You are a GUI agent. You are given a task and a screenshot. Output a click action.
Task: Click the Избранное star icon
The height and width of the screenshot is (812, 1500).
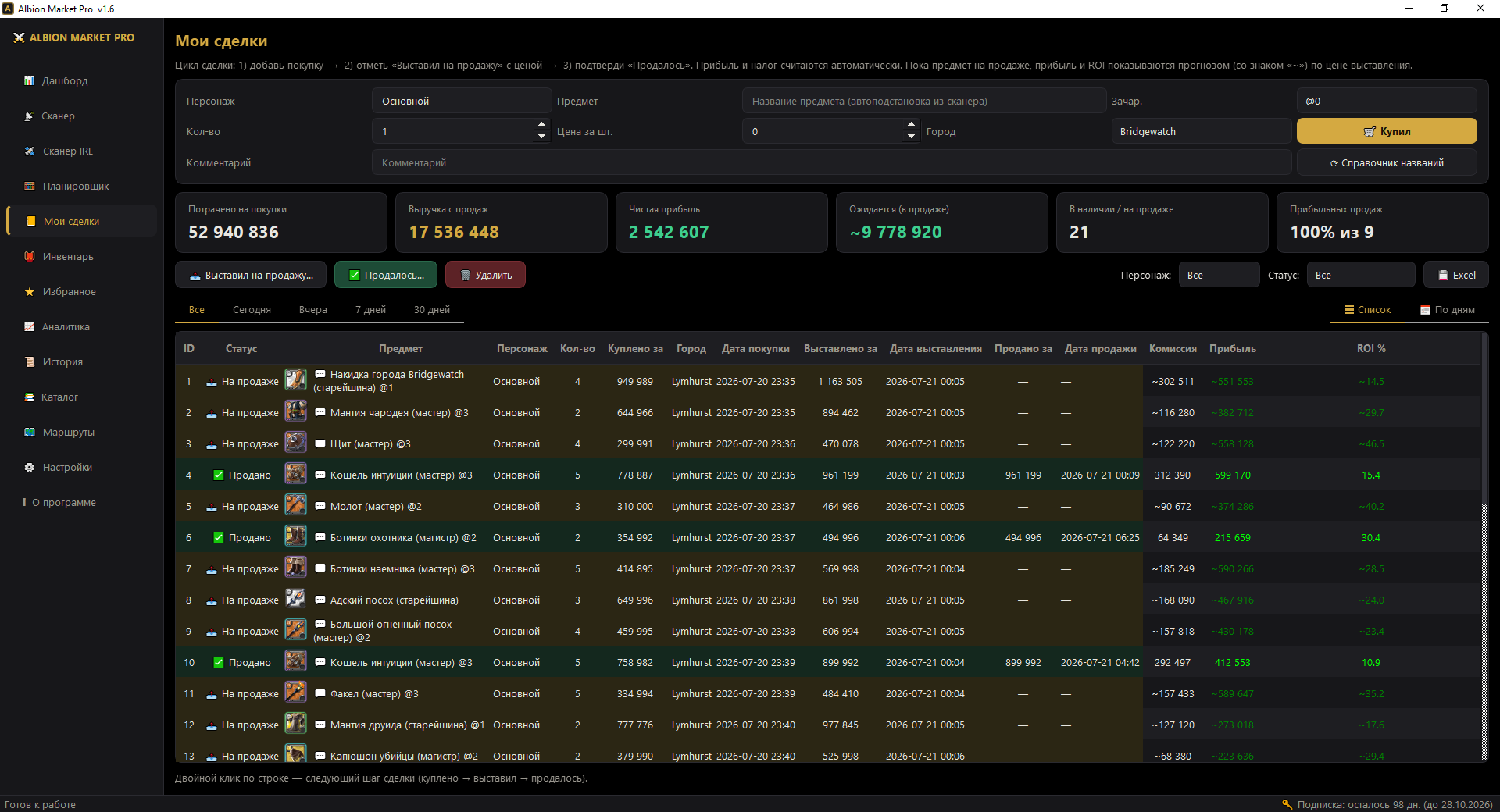30,291
